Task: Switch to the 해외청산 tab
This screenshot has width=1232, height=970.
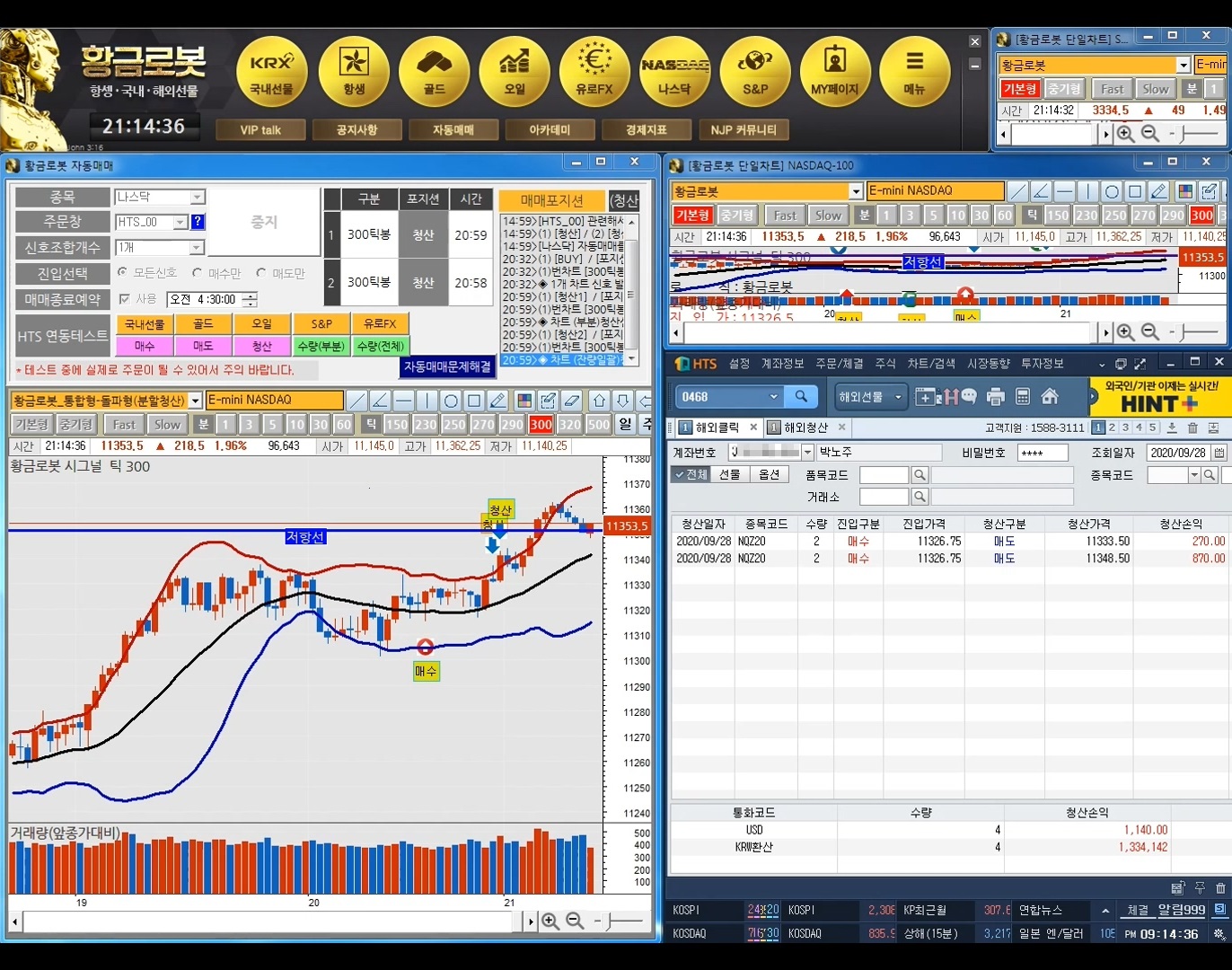Action: pos(805,428)
